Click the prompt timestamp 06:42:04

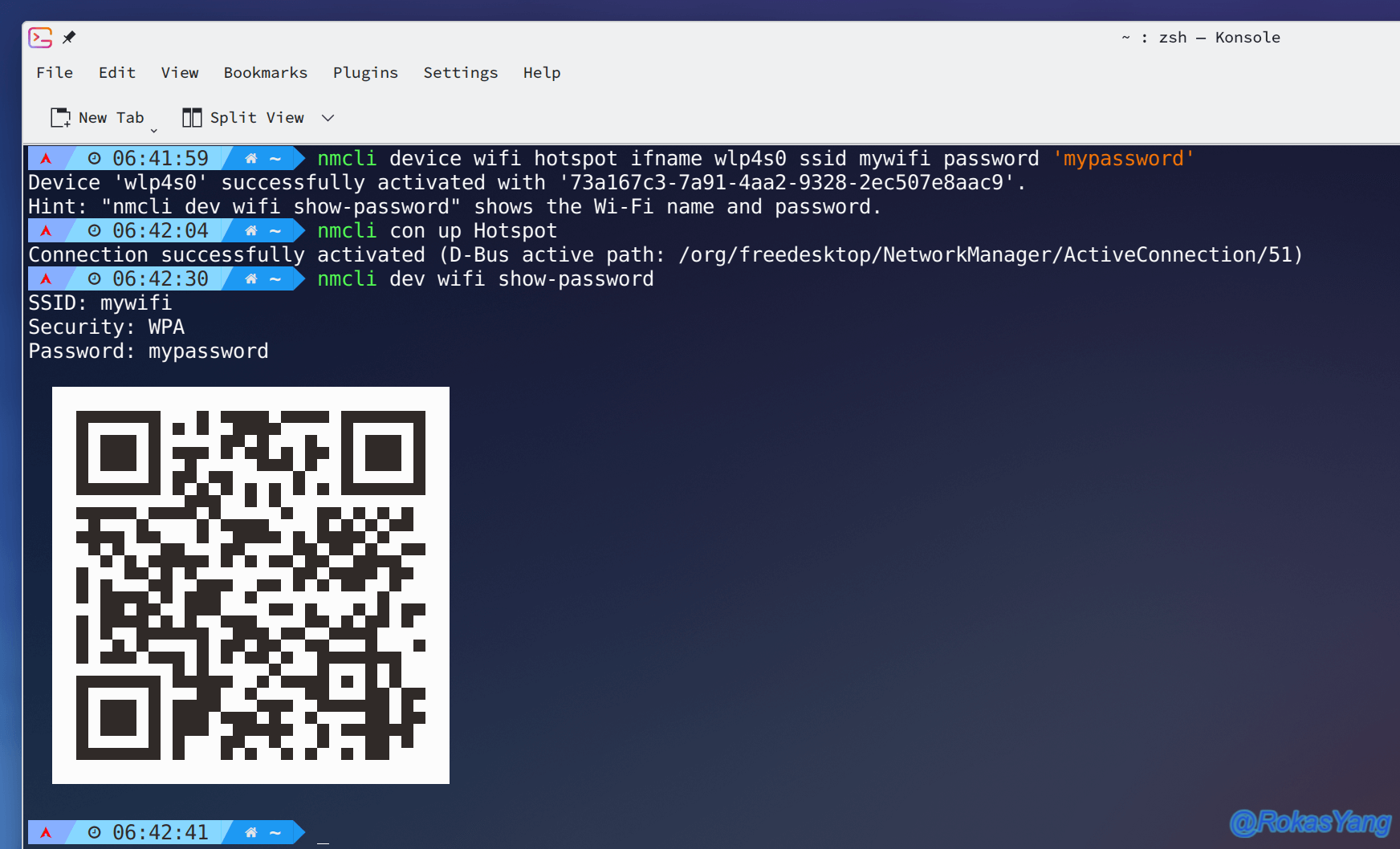(x=161, y=230)
